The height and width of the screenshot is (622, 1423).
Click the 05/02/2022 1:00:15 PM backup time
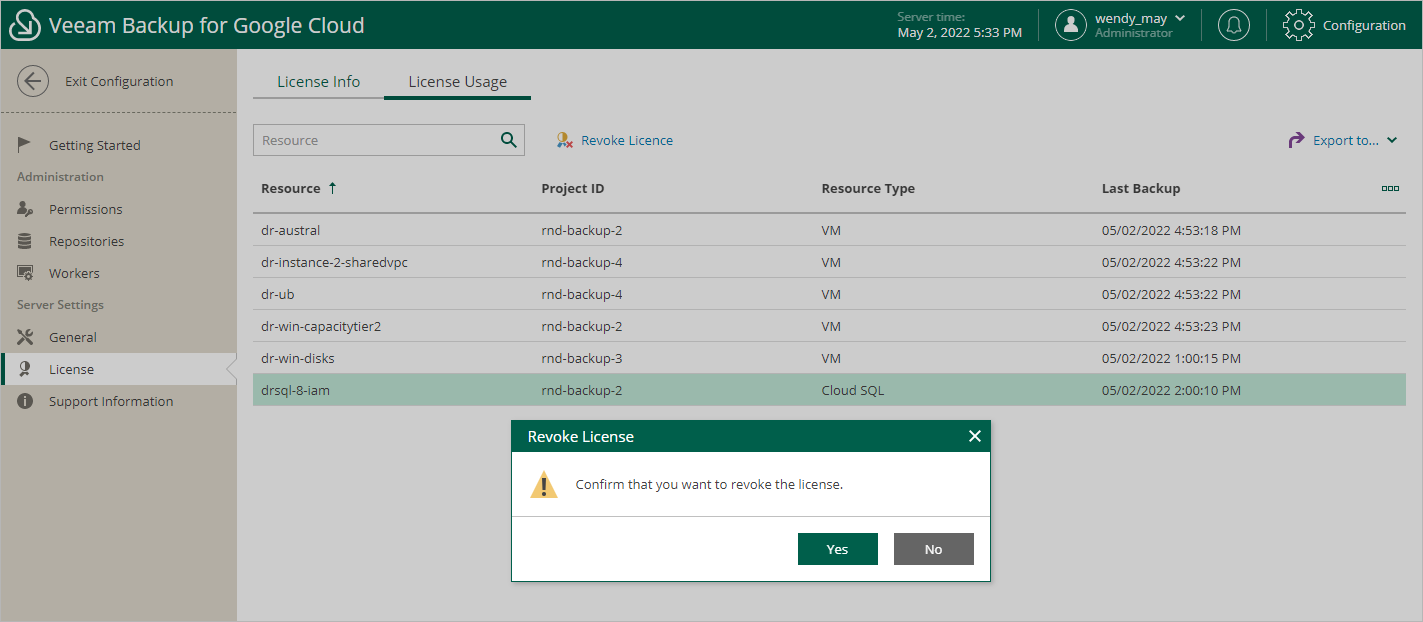(x=1171, y=358)
